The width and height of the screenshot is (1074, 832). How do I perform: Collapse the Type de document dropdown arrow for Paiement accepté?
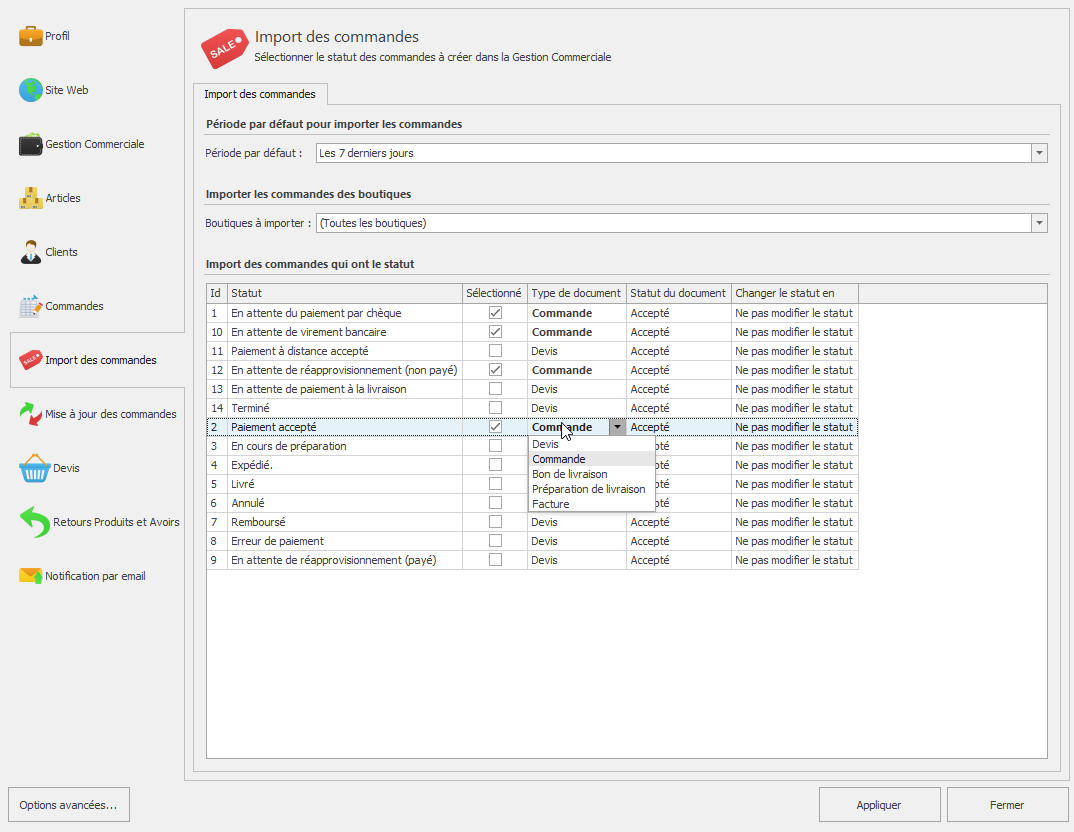point(617,427)
